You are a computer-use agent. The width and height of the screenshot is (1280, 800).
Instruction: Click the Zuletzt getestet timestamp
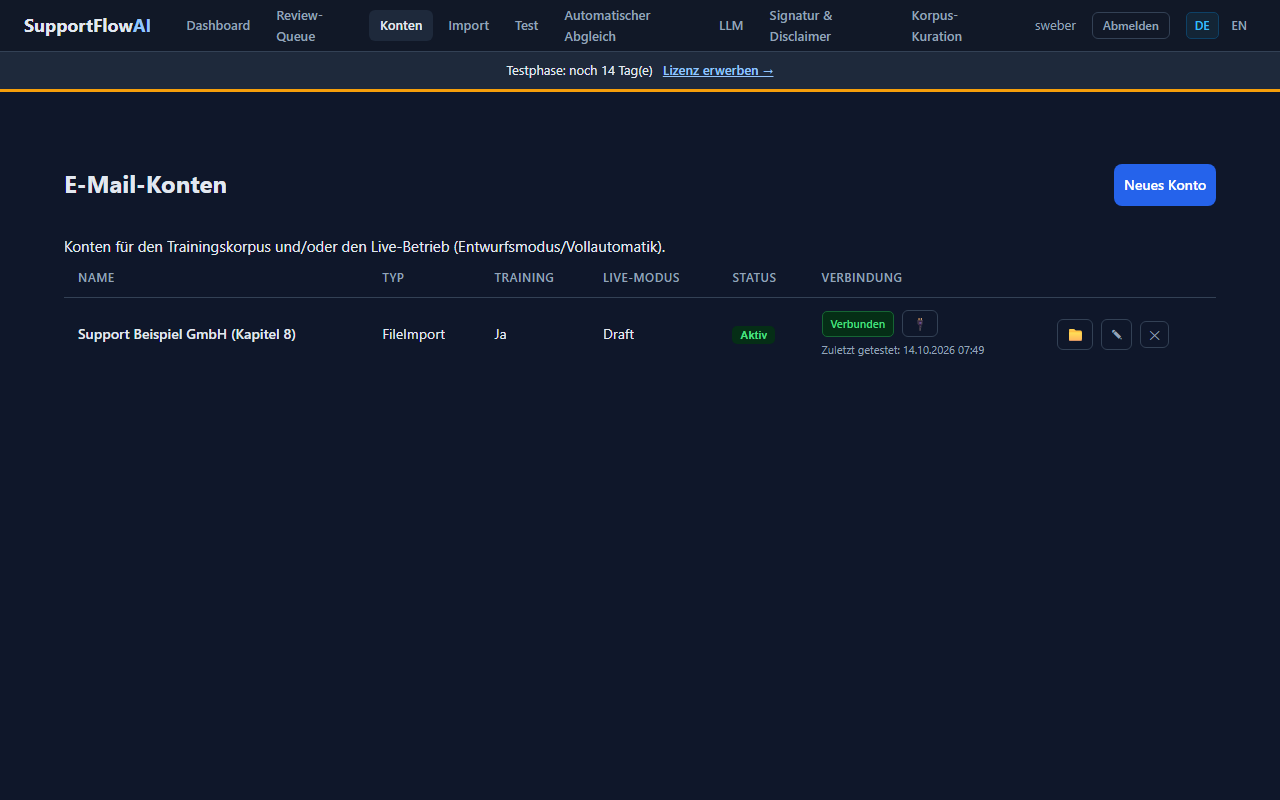pos(903,351)
